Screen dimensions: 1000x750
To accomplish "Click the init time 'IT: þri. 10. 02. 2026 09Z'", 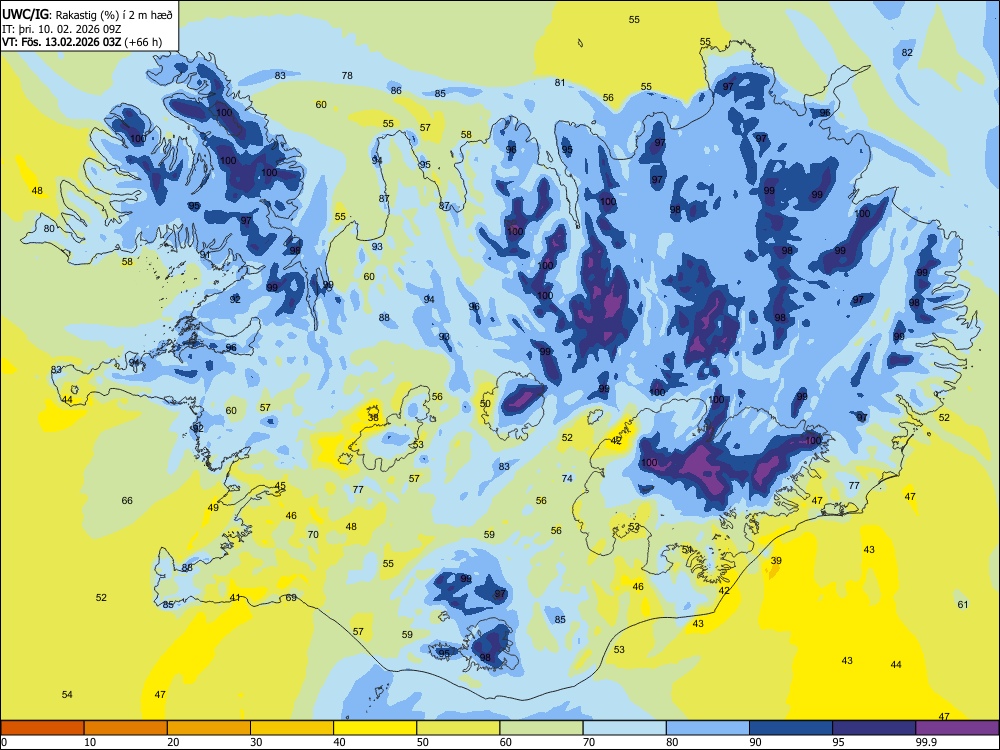I will [x=60, y=29].
